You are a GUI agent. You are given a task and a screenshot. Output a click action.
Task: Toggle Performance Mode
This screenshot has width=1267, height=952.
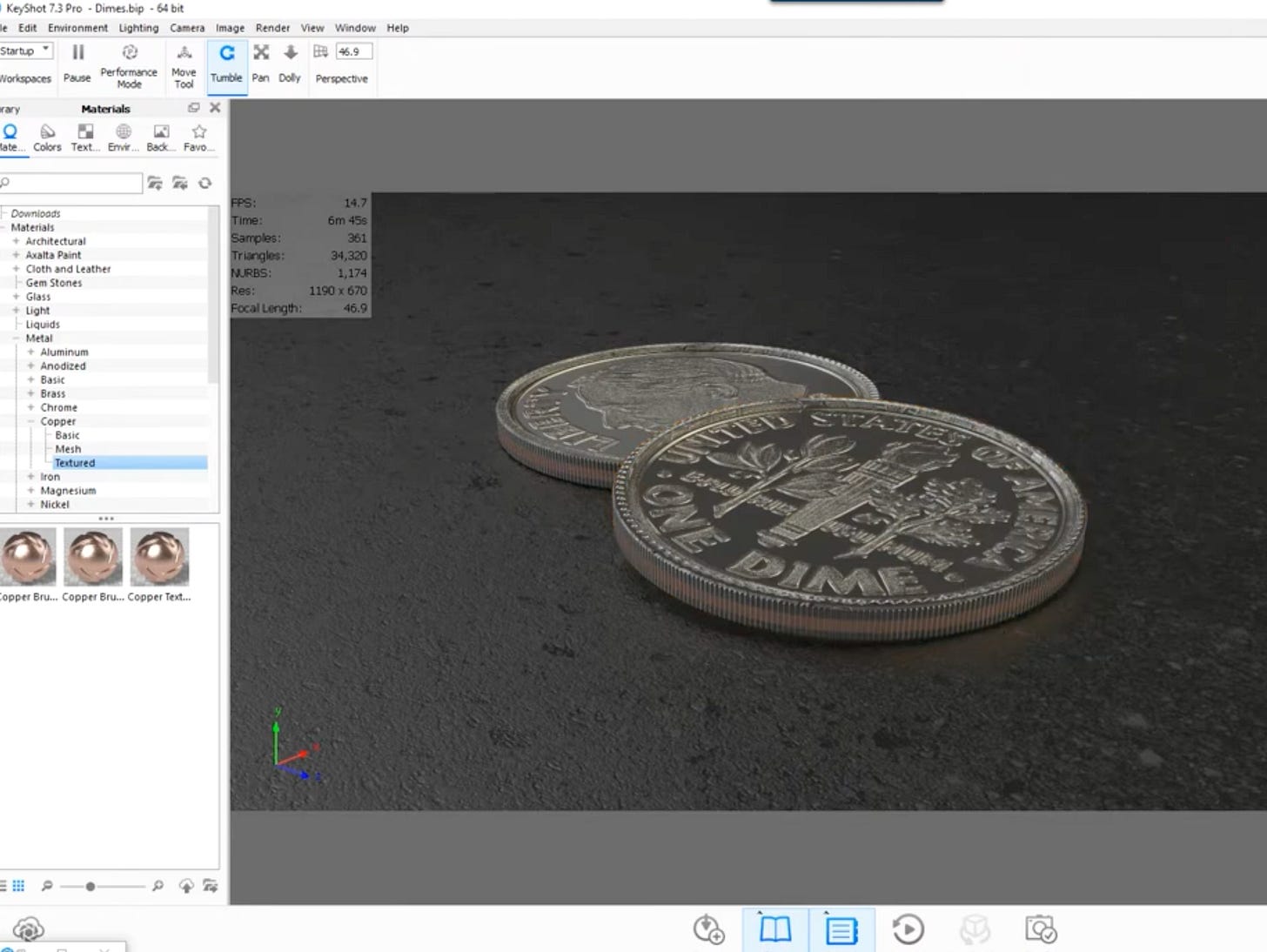point(129,61)
